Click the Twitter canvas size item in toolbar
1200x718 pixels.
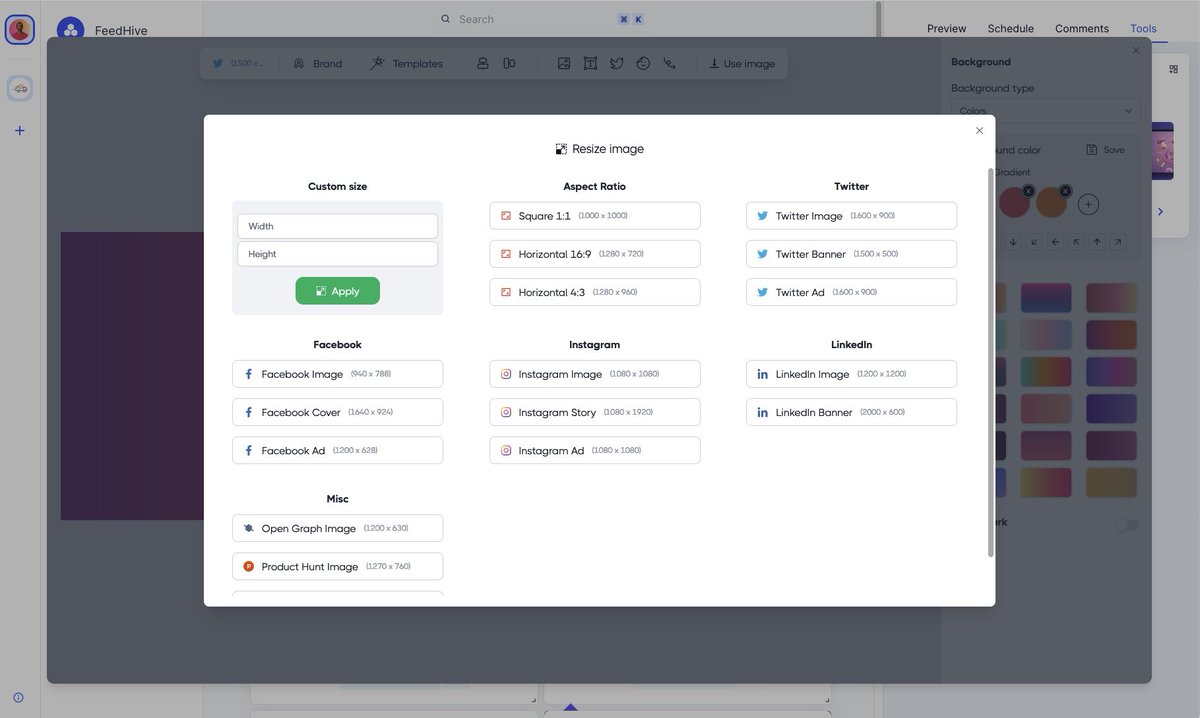click(x=238, y=63)
